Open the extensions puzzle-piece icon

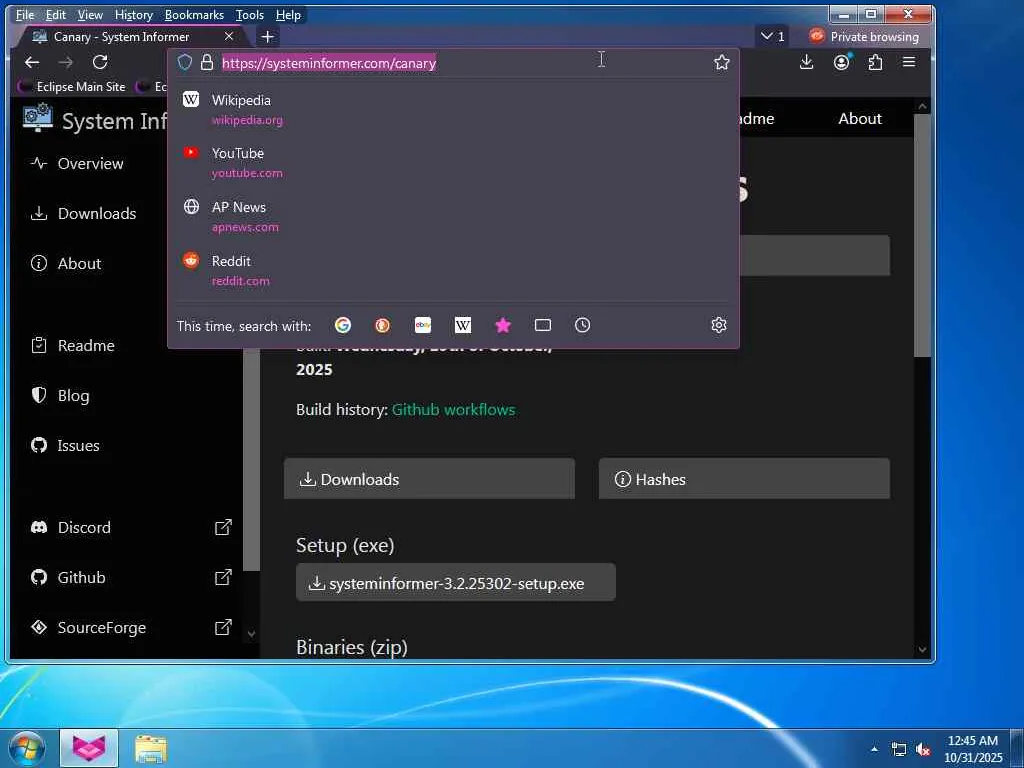[875, 62]
